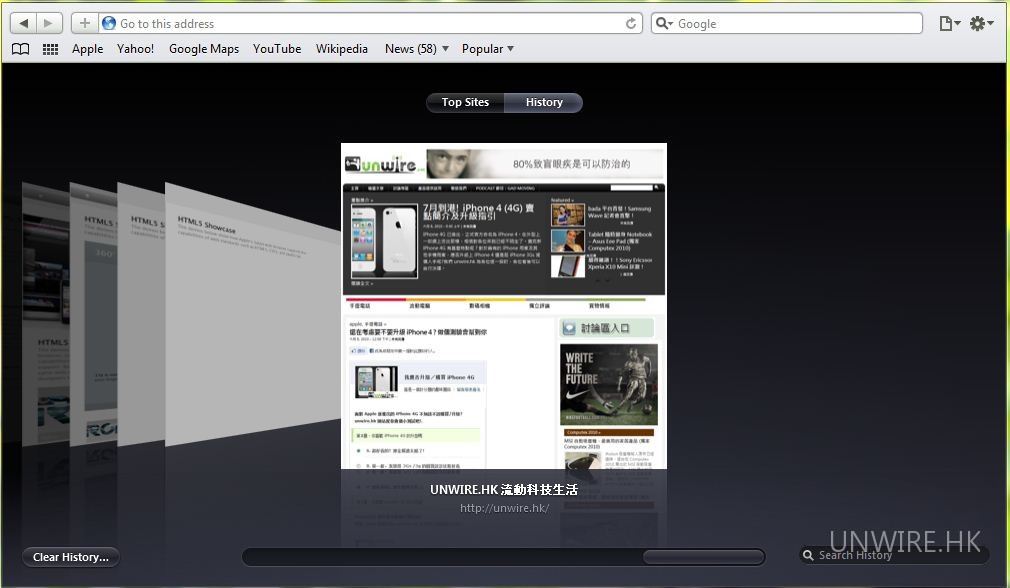This screenshot has width=1010, height=588.
Task: Open Top Sites grid icon
Action: pos(50,49)
